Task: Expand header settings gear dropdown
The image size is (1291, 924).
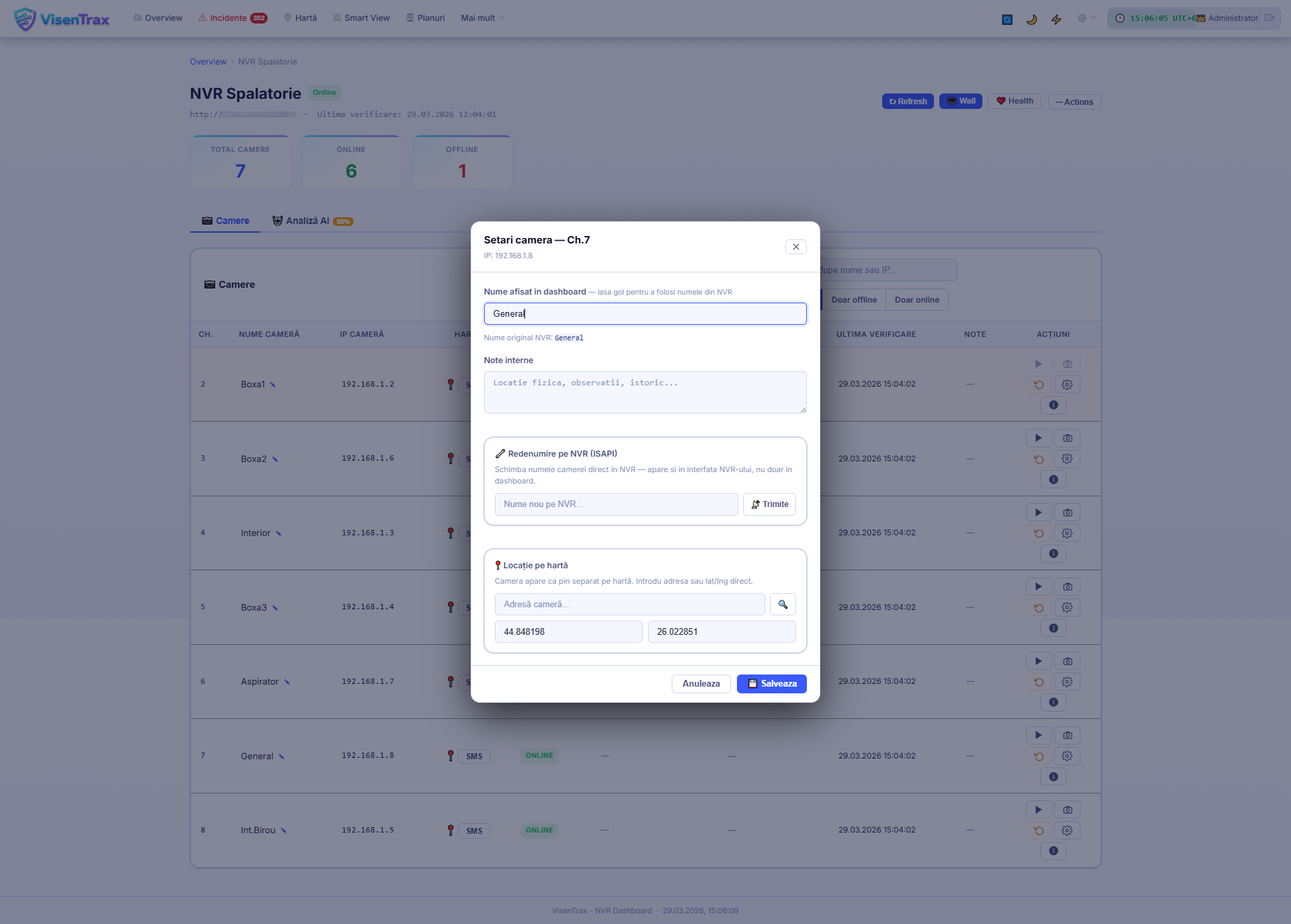Action: 1087,18
